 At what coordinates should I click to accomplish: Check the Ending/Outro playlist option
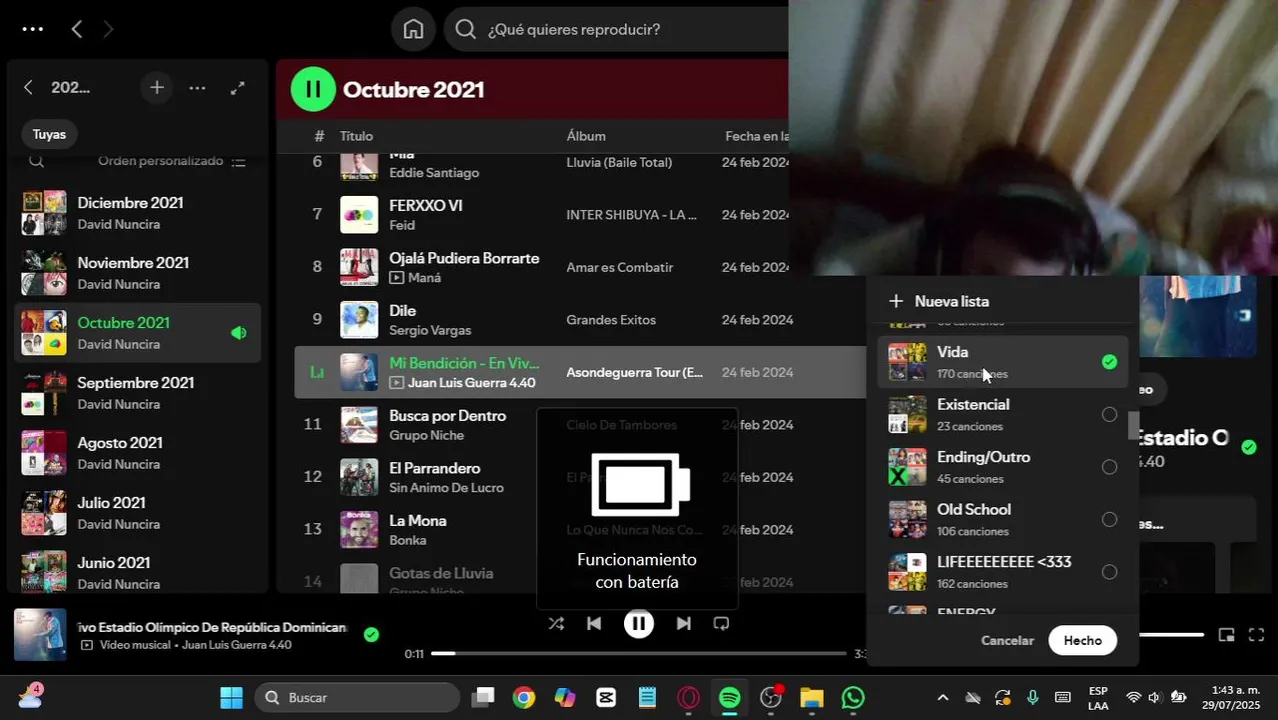(x=1109, y=467)
